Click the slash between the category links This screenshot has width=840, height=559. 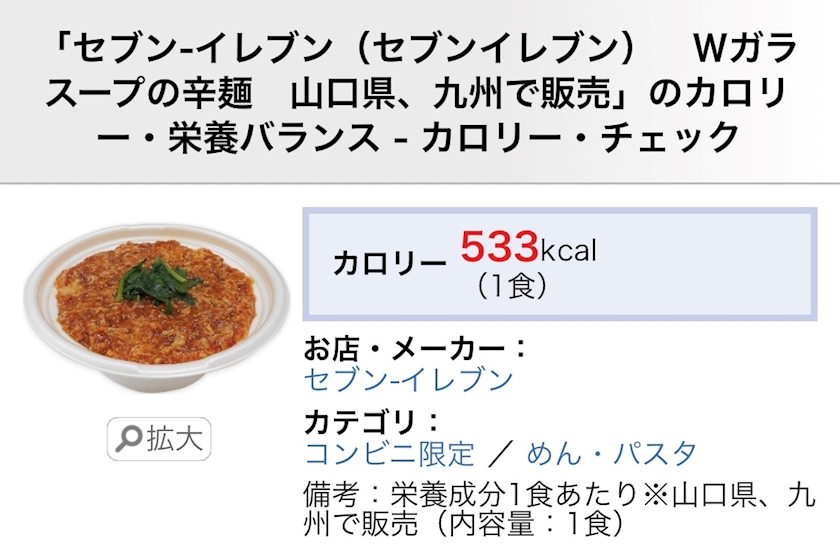pos(501,454)
